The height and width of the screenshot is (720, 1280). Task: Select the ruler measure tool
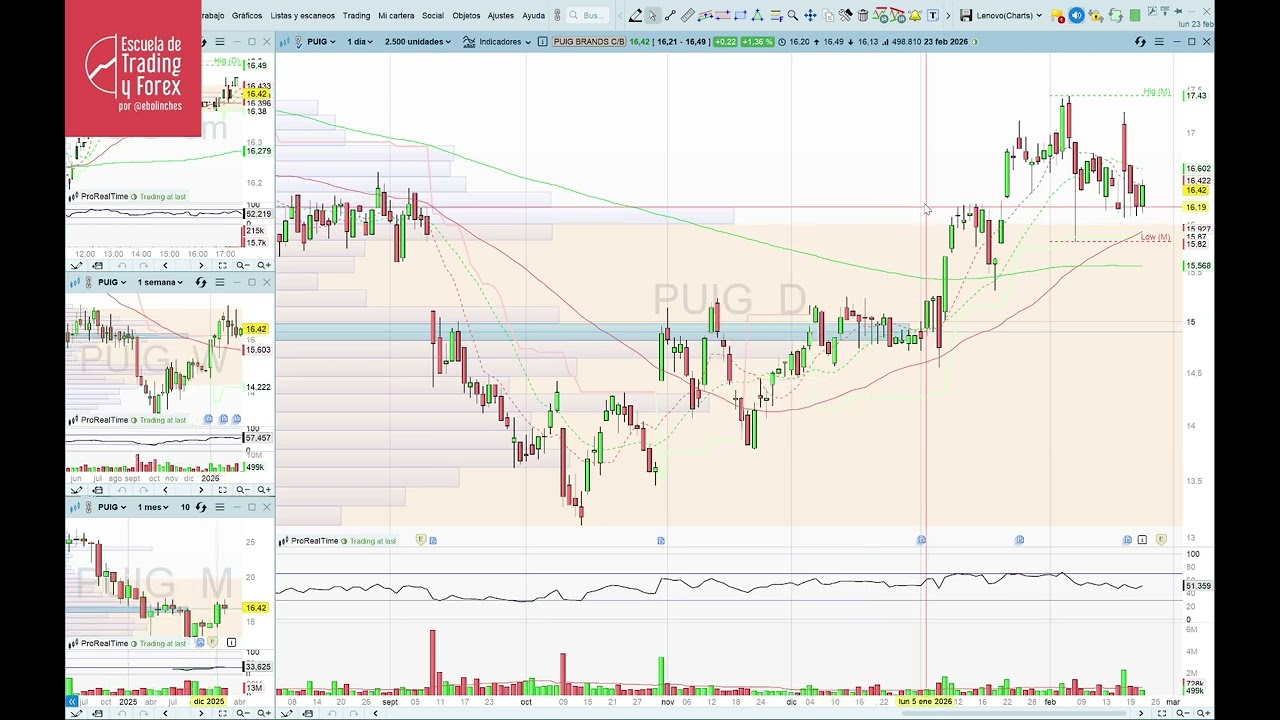pyautogui.click(x=688, y=15)
